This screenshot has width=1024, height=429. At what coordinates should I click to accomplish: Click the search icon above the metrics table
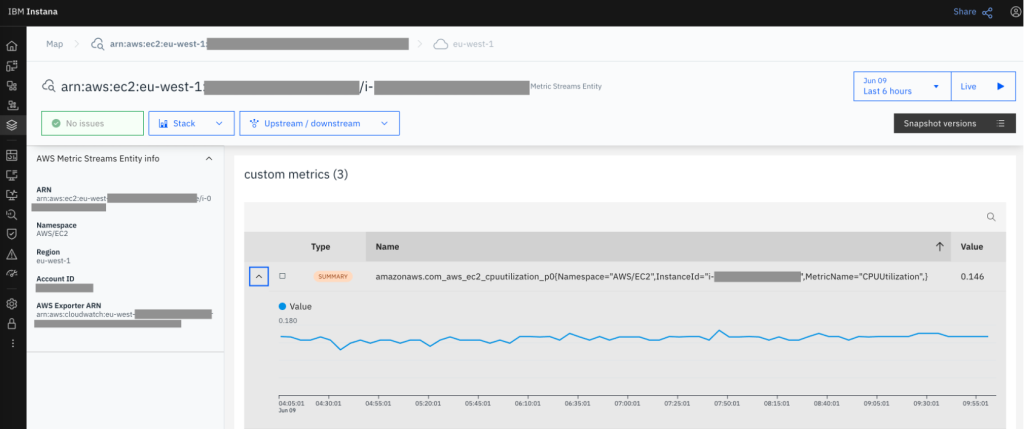click(991, 217)
